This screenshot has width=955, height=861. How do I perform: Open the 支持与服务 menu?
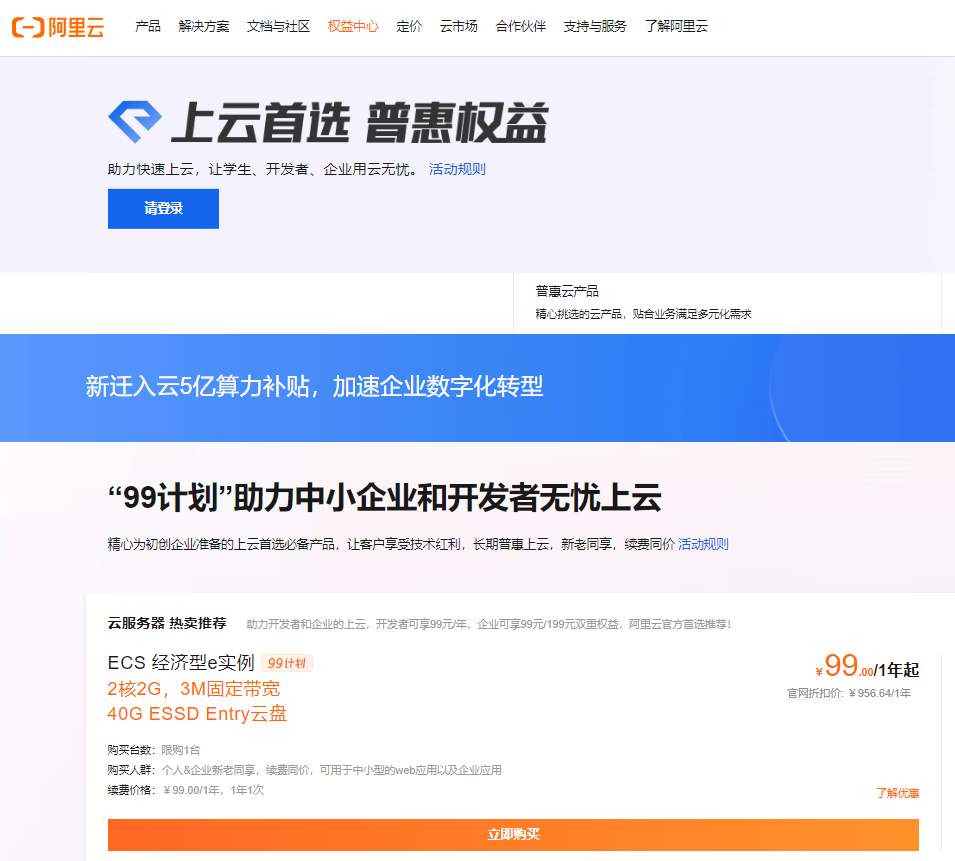pos(595,26)
